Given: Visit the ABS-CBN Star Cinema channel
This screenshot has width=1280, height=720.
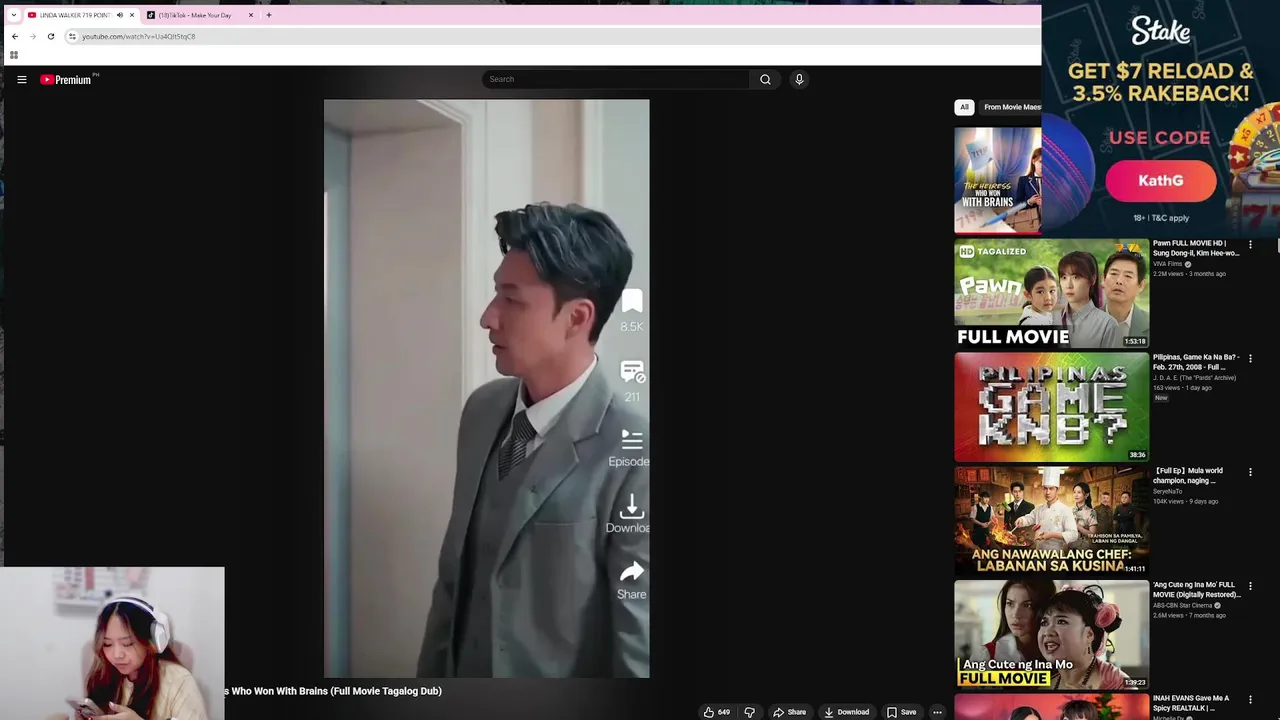Looking at the screenshot, I should point(1182,606).
